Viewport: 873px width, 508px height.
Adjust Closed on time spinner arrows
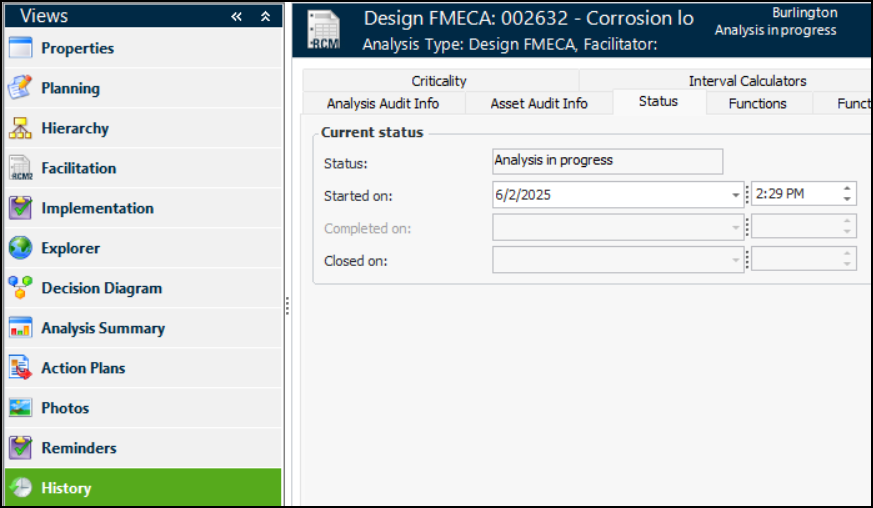click(x=847, y=259)
